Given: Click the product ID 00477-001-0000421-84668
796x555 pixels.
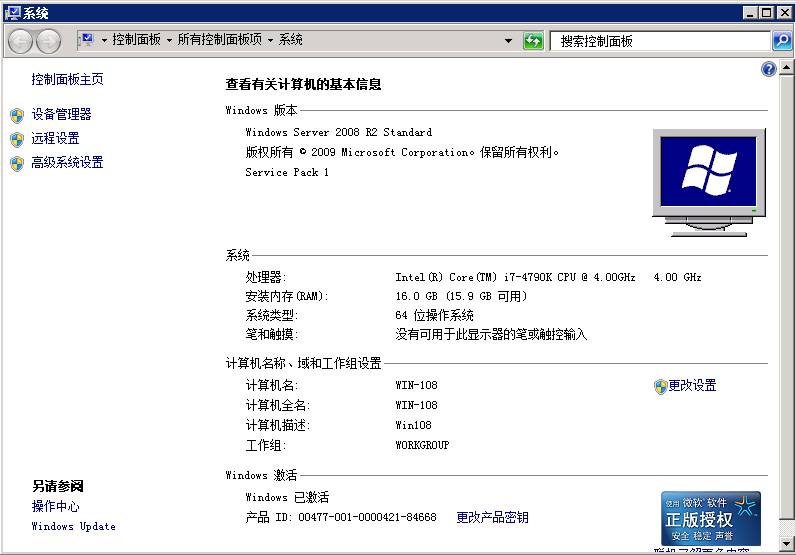Looking at the screenshot, I should point(367,517).
